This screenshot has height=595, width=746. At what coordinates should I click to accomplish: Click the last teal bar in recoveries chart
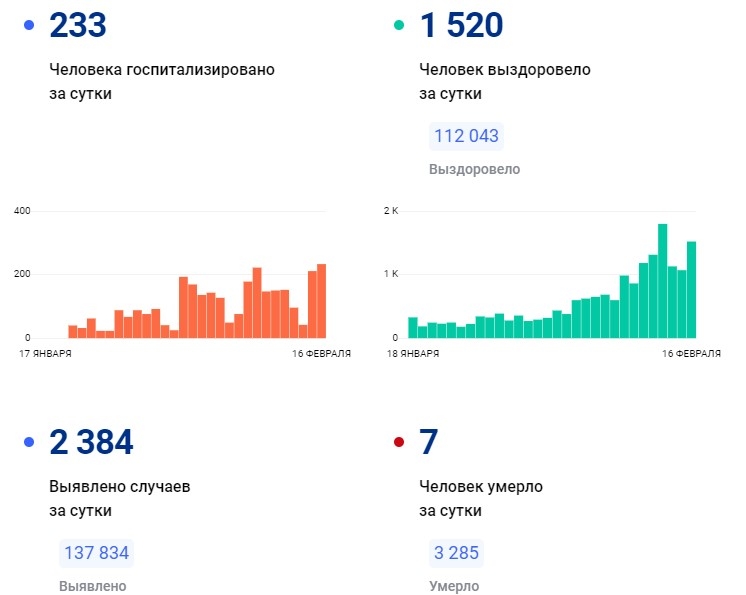pos(691,289)
